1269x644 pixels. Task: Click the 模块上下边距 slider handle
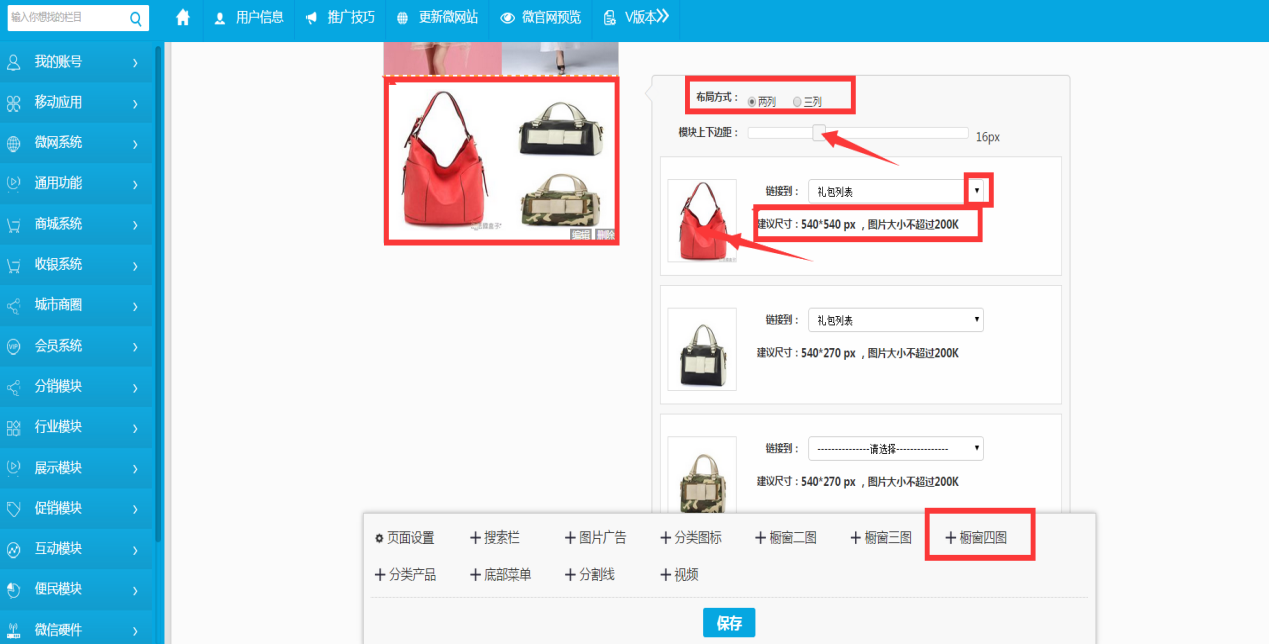[819, 133]
